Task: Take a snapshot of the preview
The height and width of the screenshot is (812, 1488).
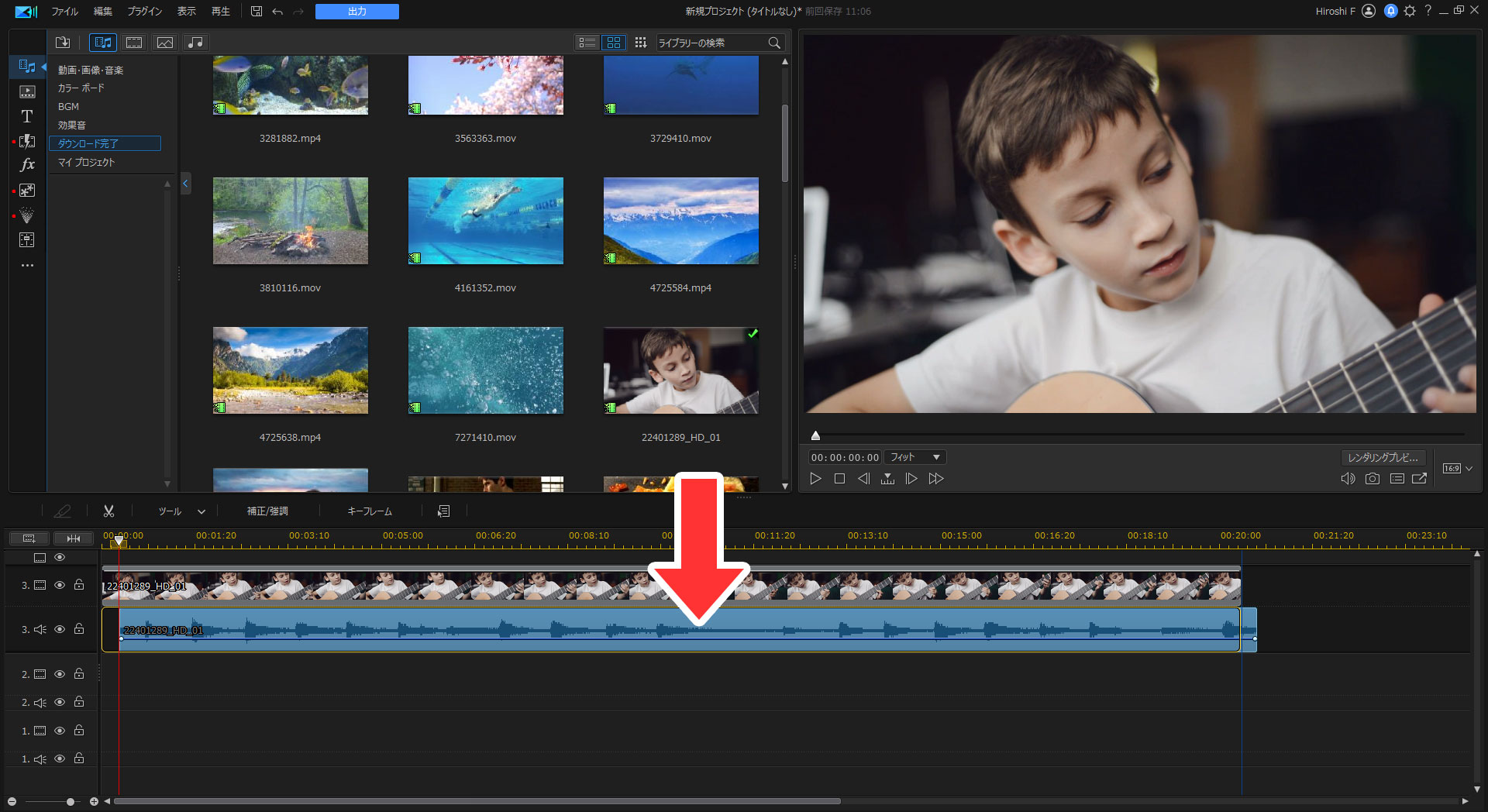Action: click(1373, 479)
